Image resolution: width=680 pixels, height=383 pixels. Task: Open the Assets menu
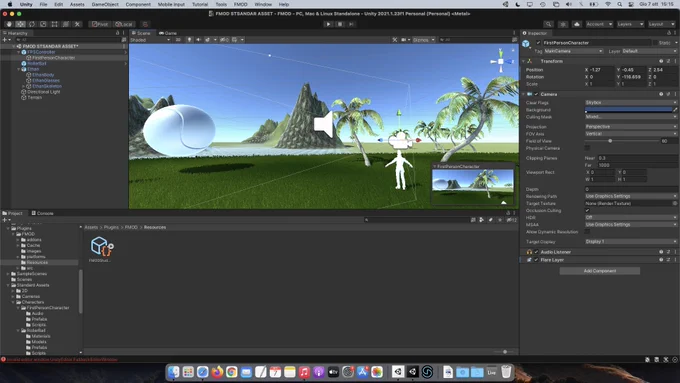[x=77, y=4]
